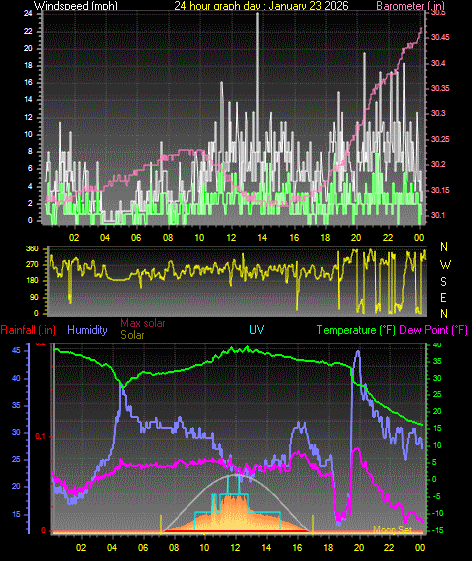Click the "24 hour graph day : January 23 2026" title

click(x=261, y=5)
